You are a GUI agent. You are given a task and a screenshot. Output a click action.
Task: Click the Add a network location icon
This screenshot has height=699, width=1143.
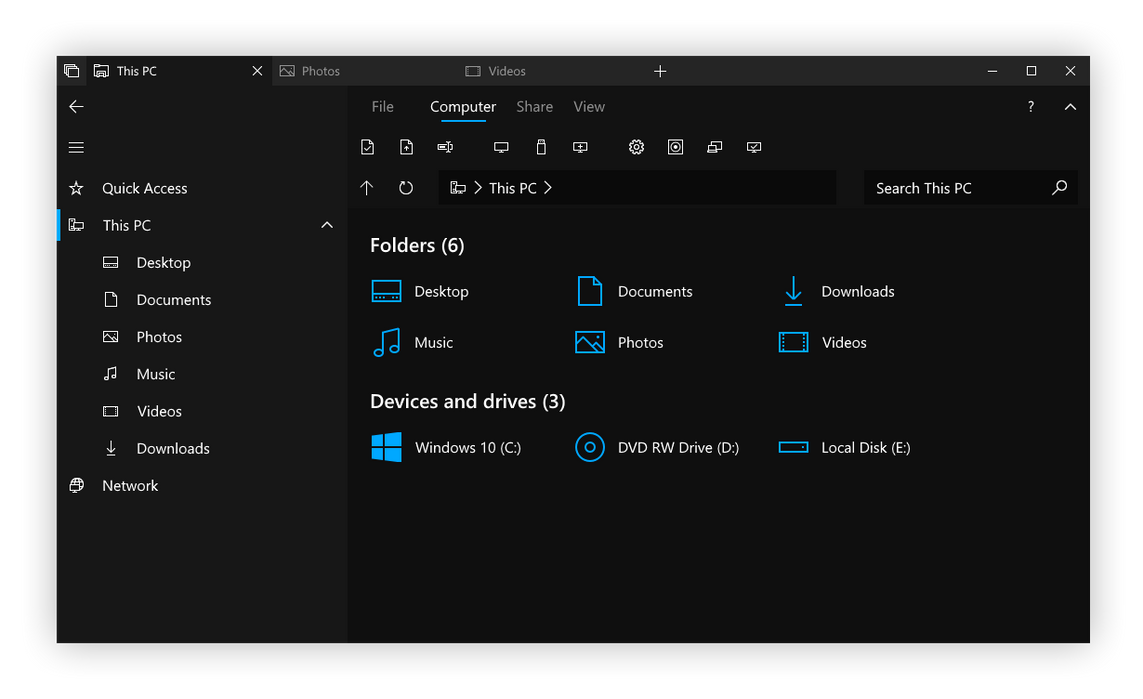(x=580, y=146)
